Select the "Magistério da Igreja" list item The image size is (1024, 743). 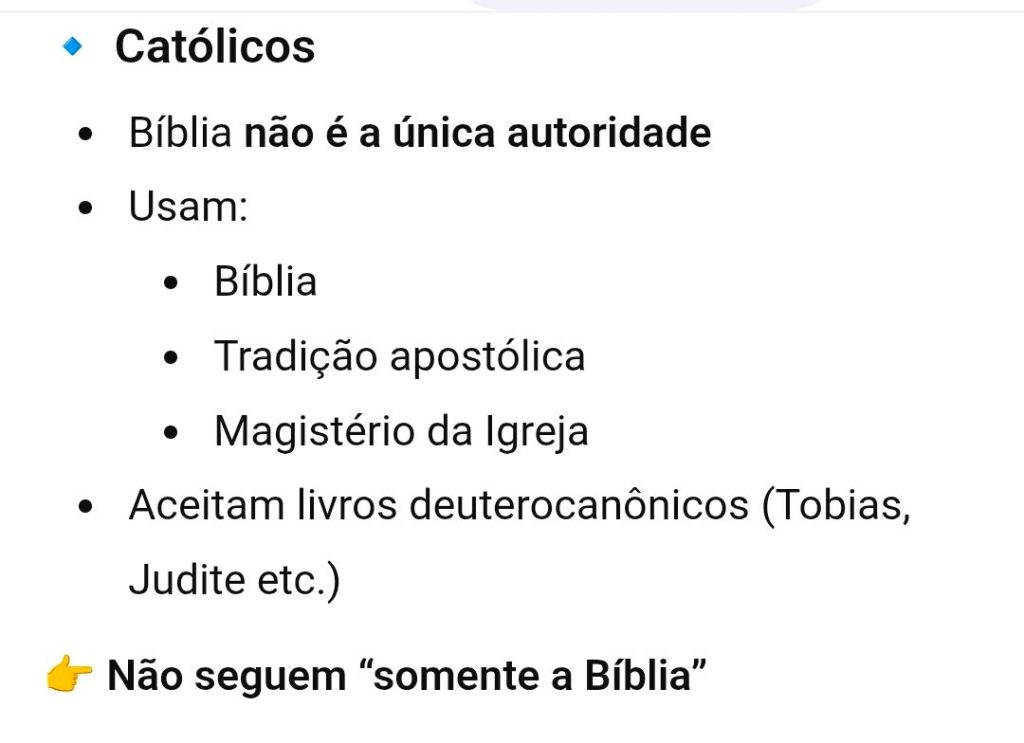(401, 432)
